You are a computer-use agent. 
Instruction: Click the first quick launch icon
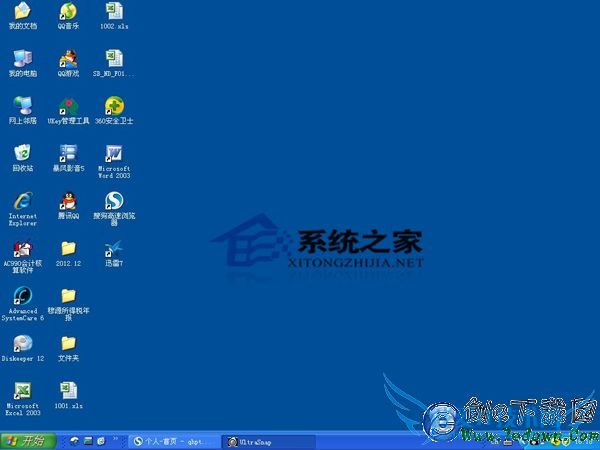click(75, 441)
